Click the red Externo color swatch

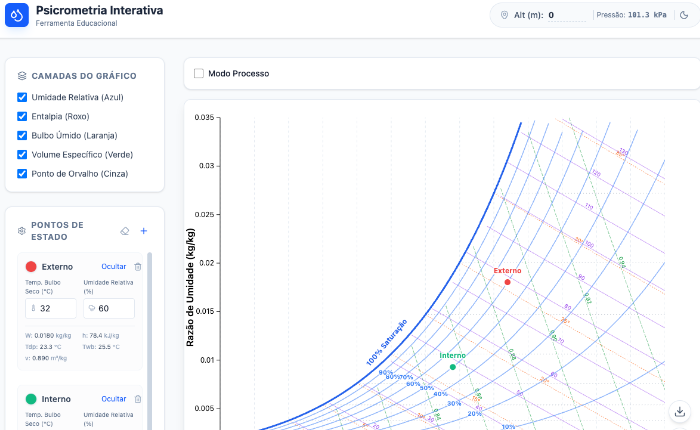point(31,267)
